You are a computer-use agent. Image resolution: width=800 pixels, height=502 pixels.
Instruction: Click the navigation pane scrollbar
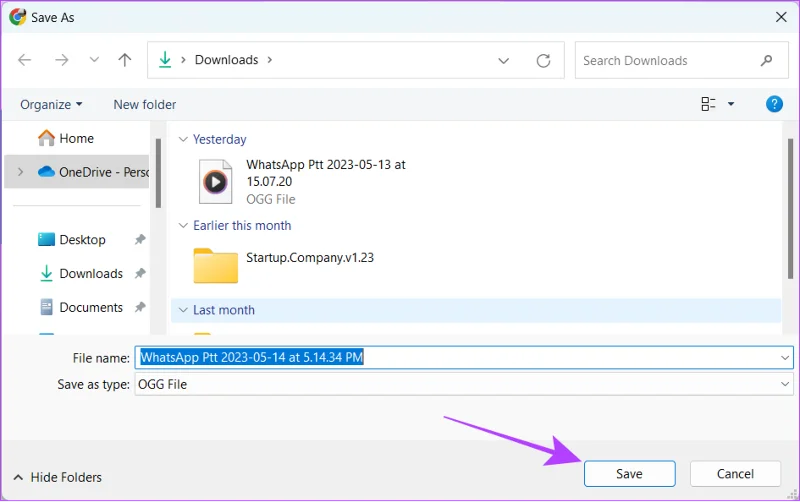tap(158, 173)
